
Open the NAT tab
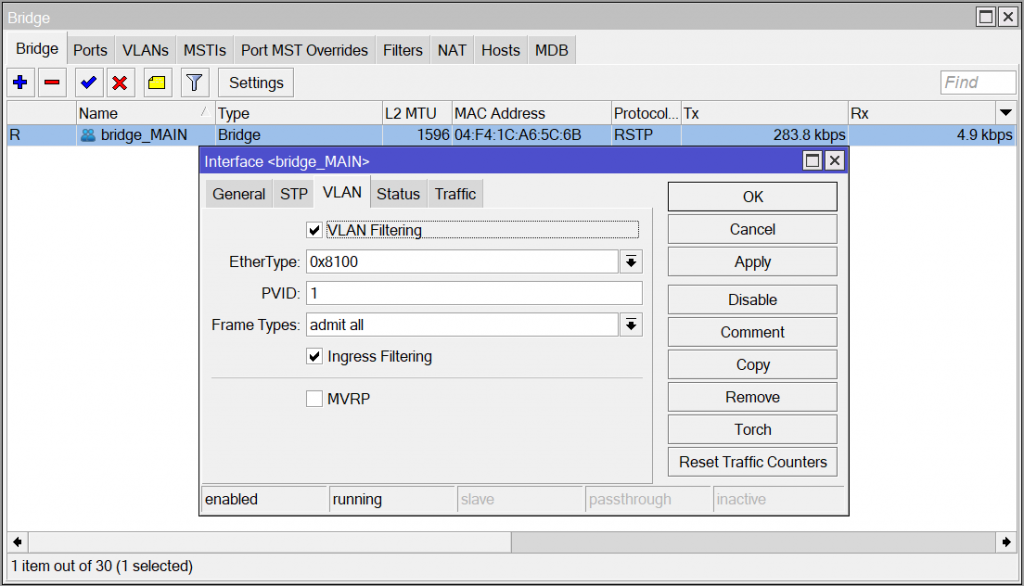click(x=452, y=50)
